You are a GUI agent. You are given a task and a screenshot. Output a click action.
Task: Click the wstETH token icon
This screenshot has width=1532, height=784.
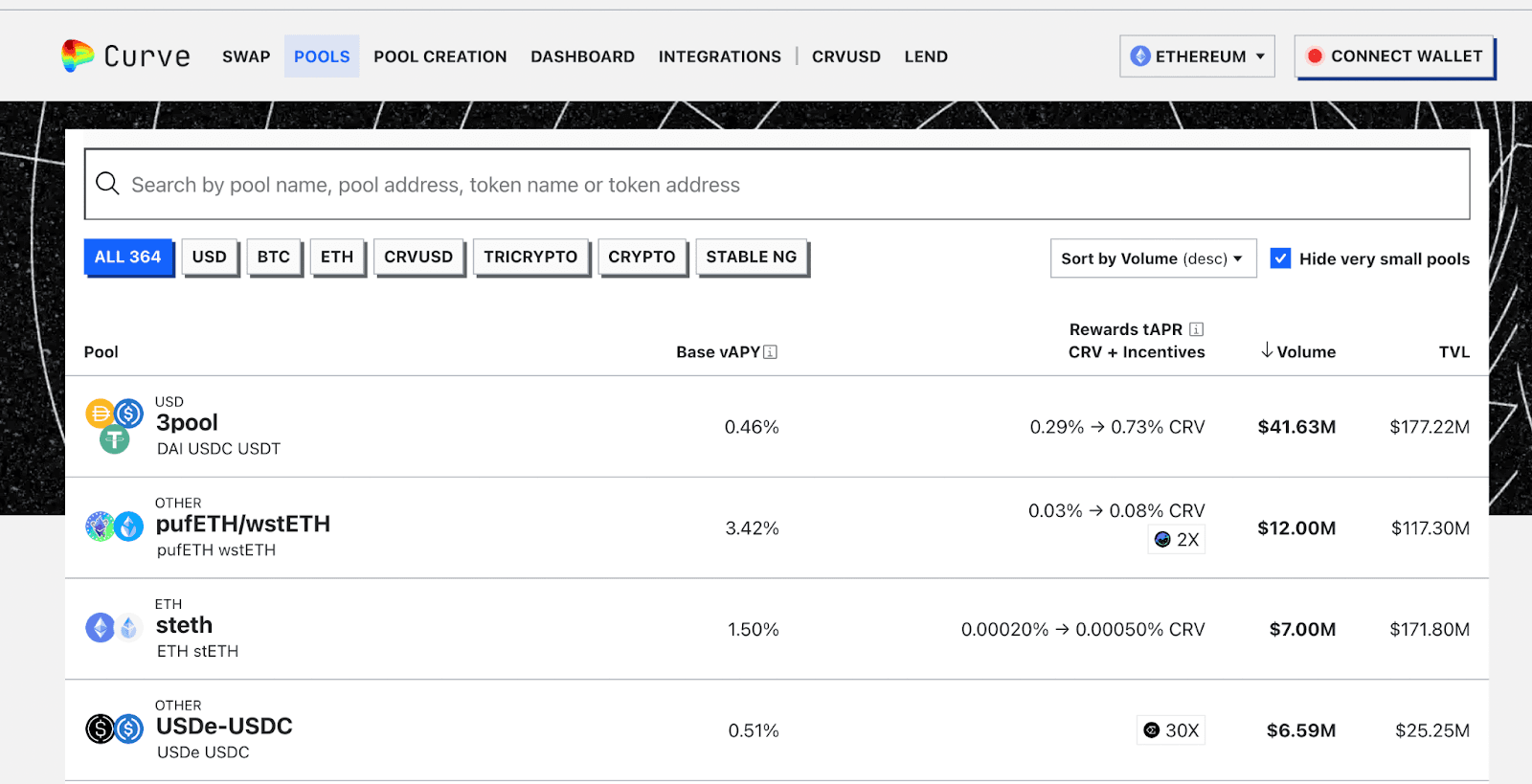tap(129, 526)
